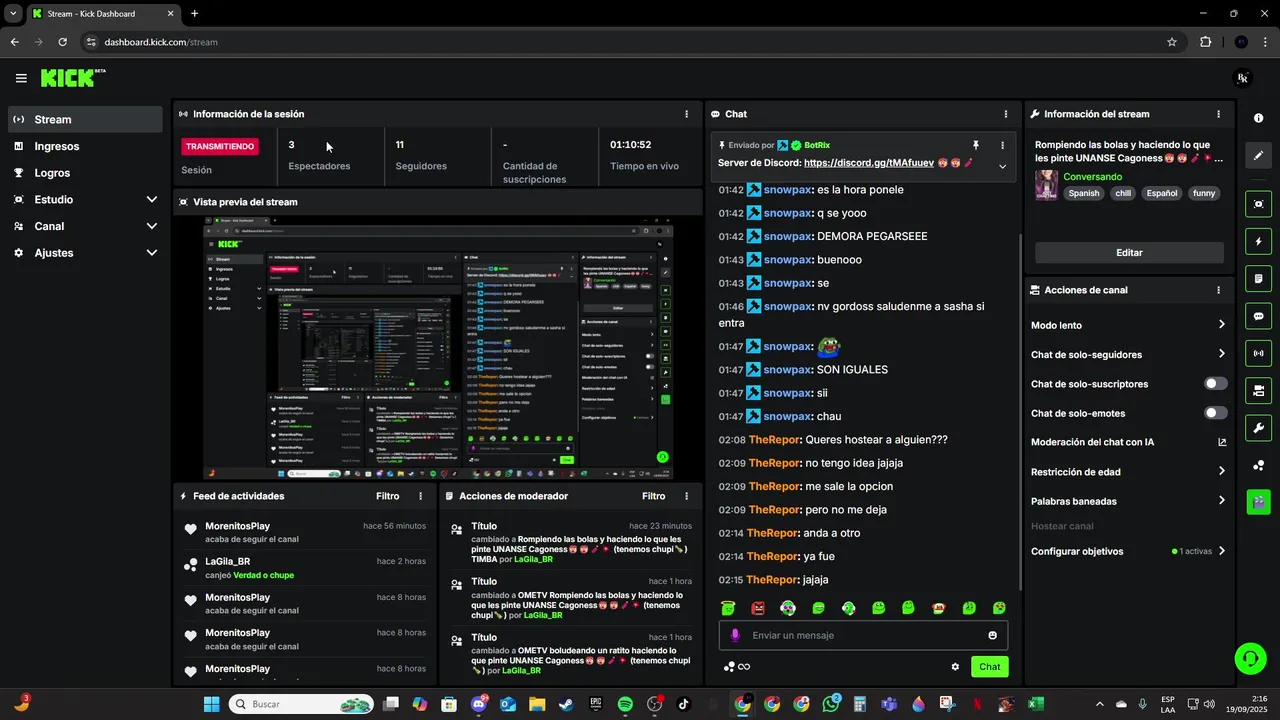This screenshot has width=1280, height=720.
Task: Click the camera panel icon in right sidebar
Action: point(1258,390)
